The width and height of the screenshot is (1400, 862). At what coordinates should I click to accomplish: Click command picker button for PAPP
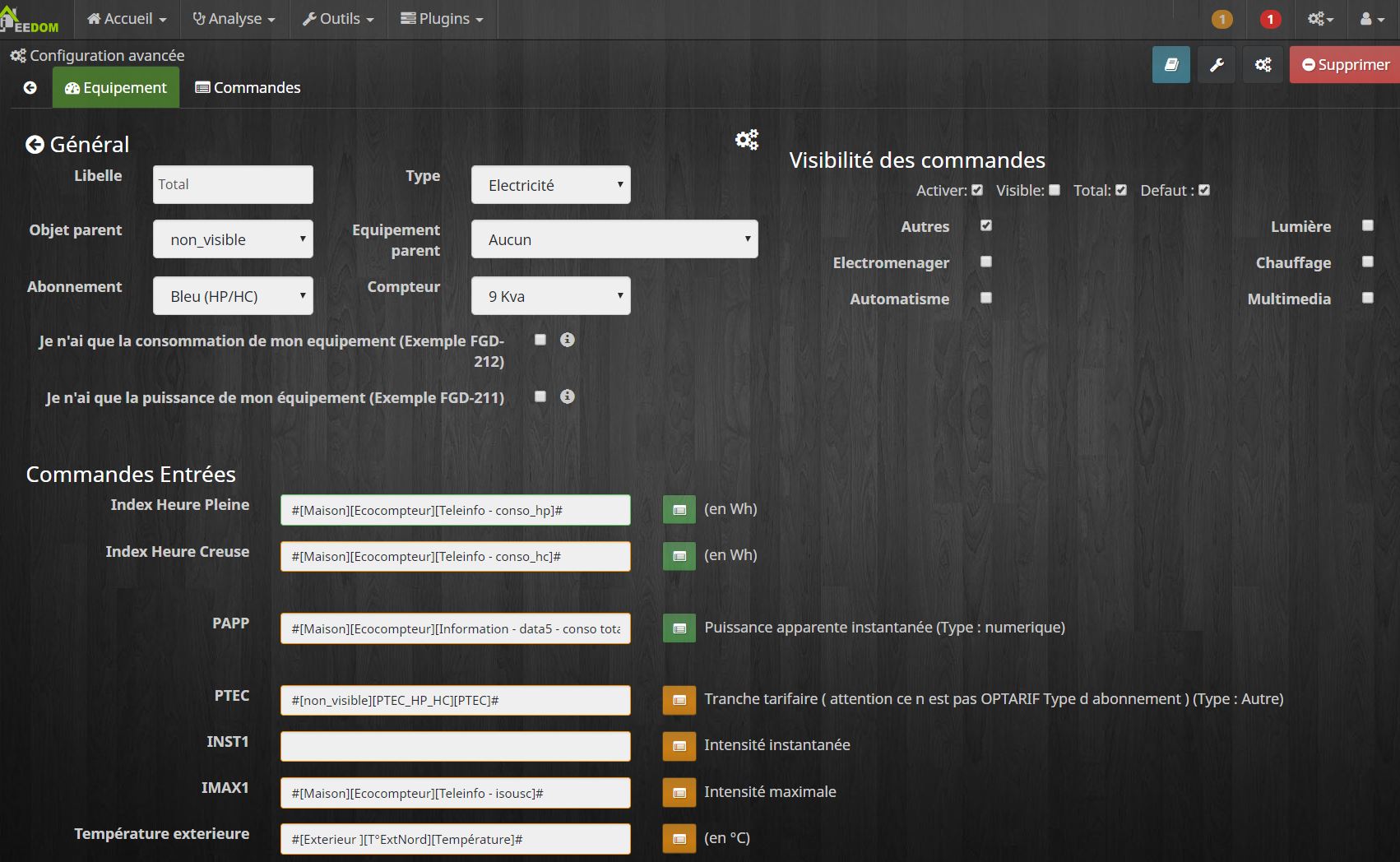[679, 628]
